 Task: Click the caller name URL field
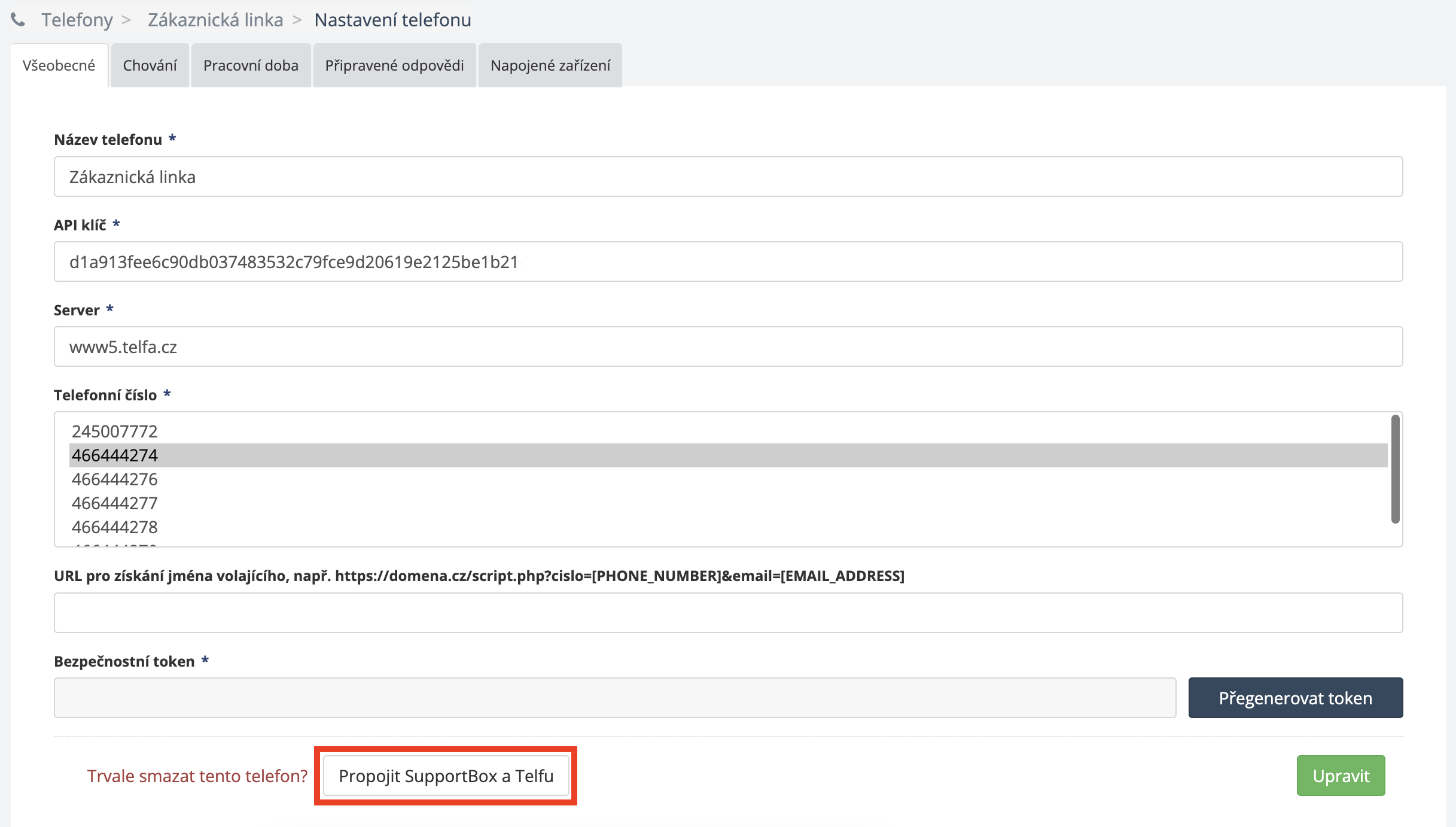coord(728,613)
